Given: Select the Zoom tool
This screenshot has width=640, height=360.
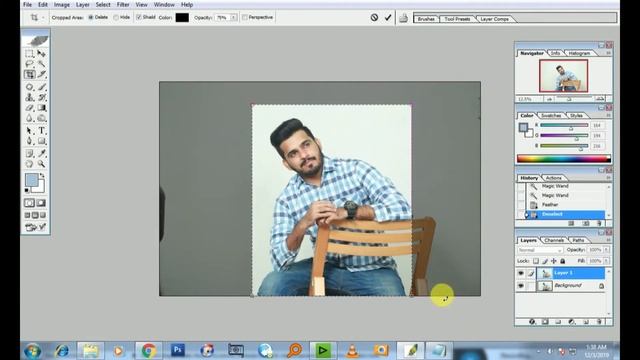Looking at the screenshot, I should (x=41, y=164).
